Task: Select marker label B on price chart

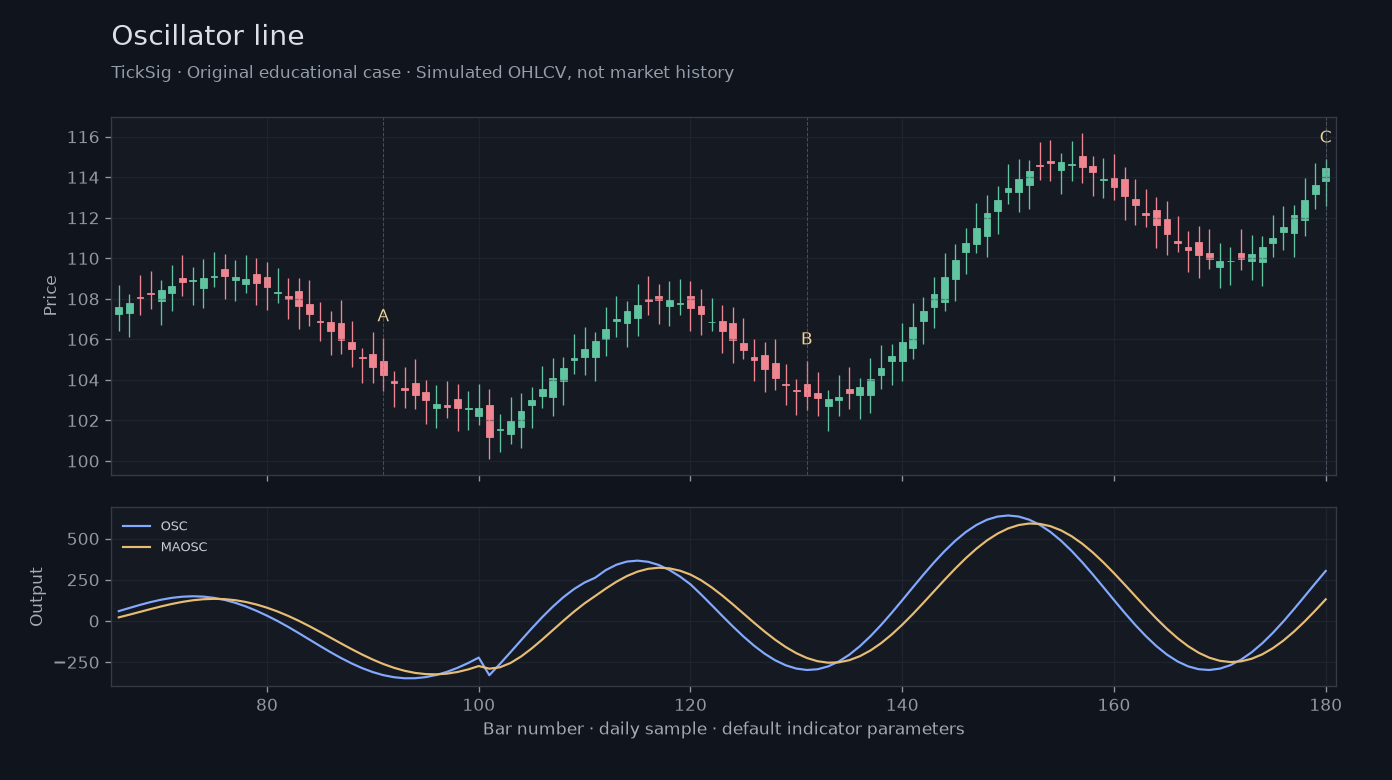Action: pyautogui.click(x=806, y=339)
